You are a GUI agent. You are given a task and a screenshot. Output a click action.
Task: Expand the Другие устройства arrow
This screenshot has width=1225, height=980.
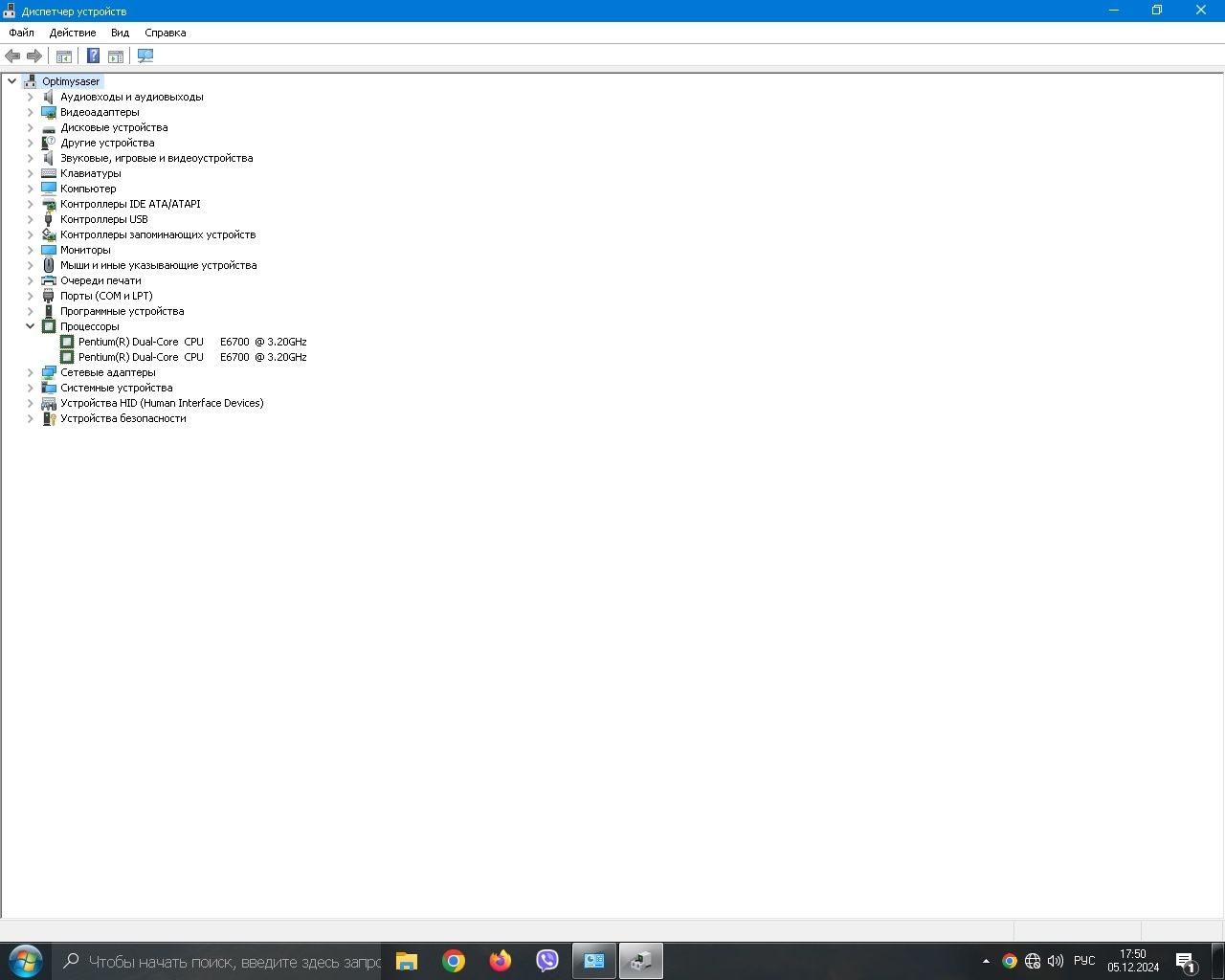[30, 143]
